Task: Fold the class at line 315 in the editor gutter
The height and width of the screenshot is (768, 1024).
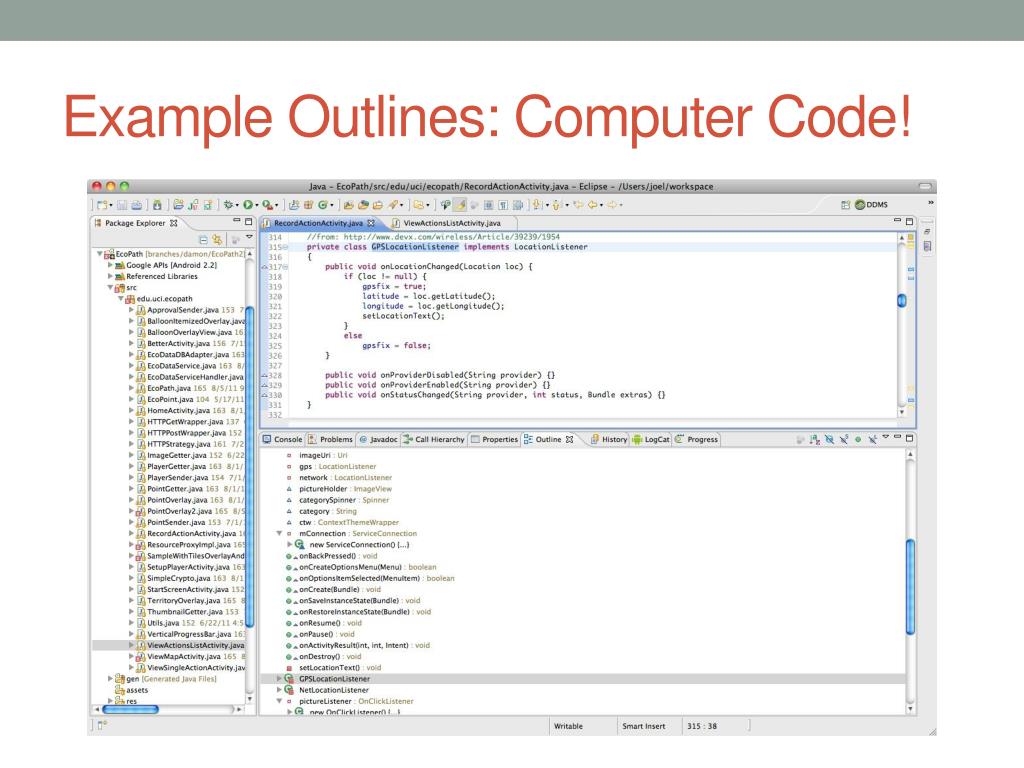Action: click(x=286, y=247)
